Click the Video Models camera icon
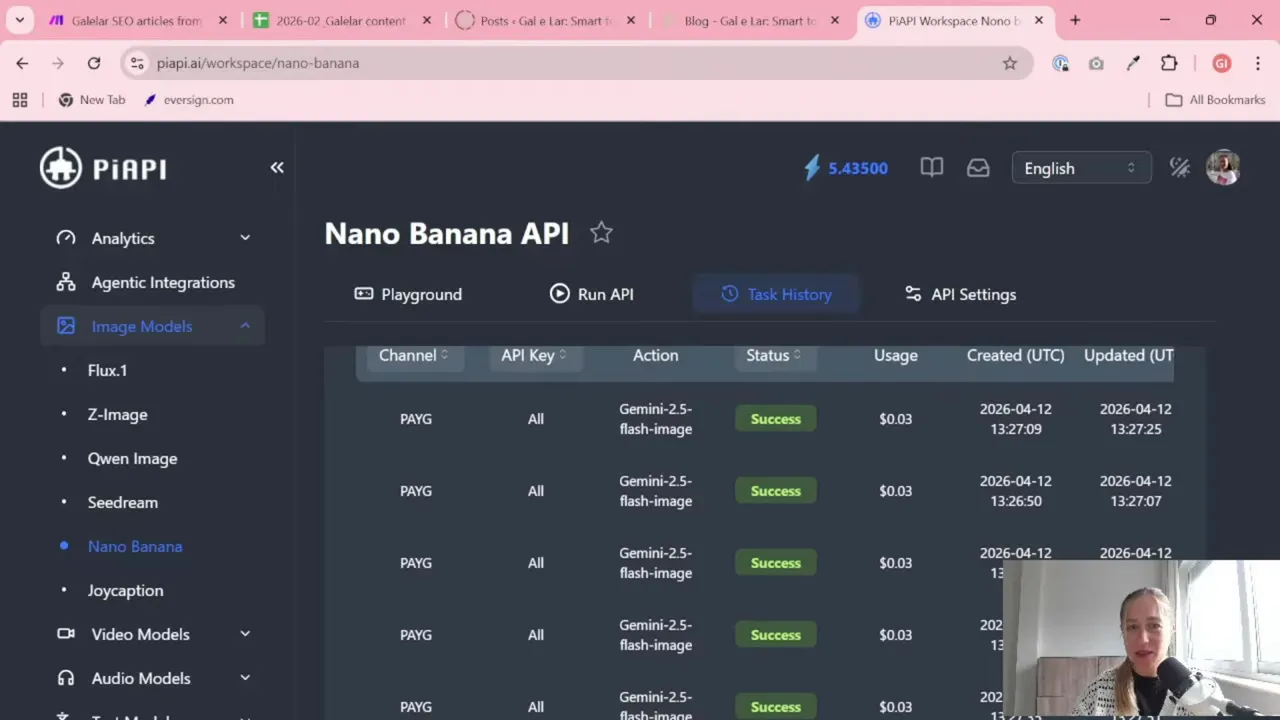The image size is (1280, 720). click(66, 634)
